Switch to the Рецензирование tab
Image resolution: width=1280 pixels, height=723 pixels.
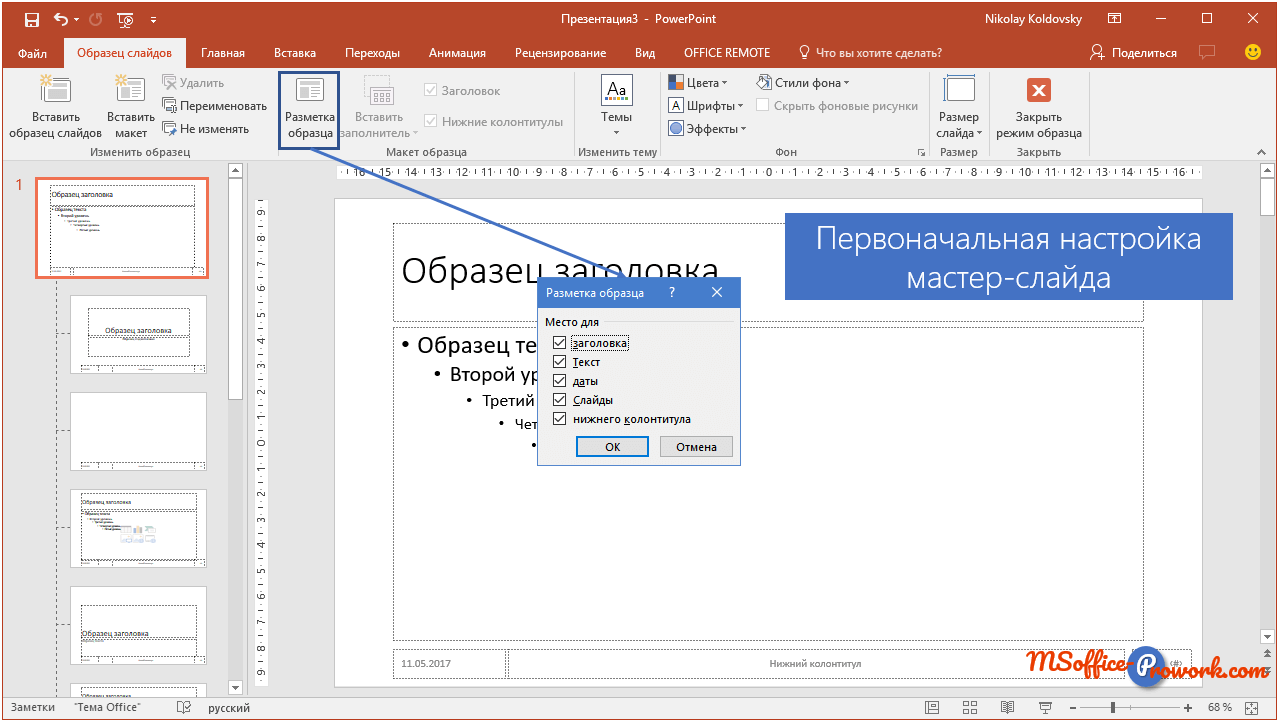[560, 53]
